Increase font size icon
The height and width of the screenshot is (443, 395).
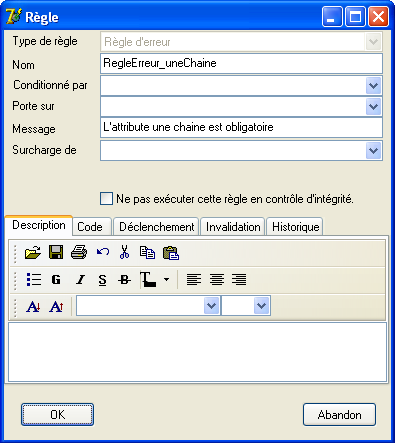(x=56, y=306)
